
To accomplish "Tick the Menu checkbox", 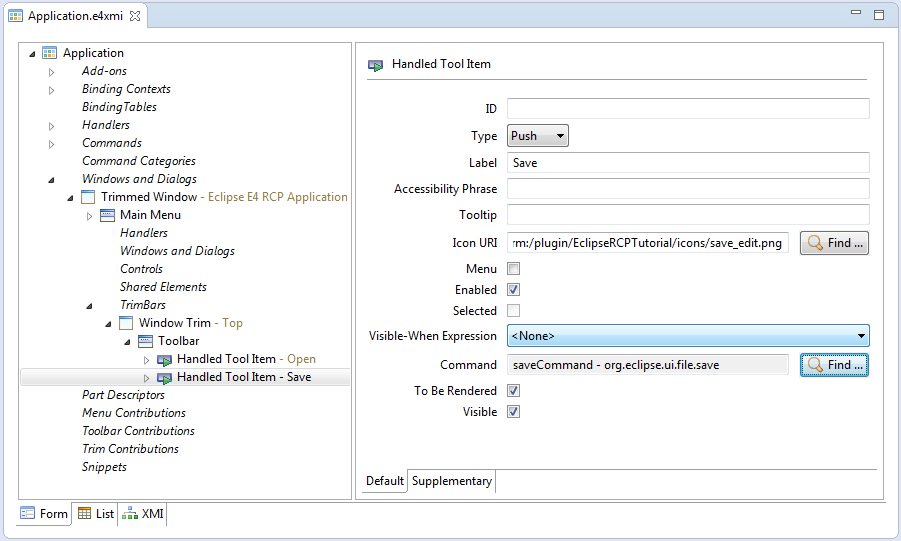I will coord(514,268).
